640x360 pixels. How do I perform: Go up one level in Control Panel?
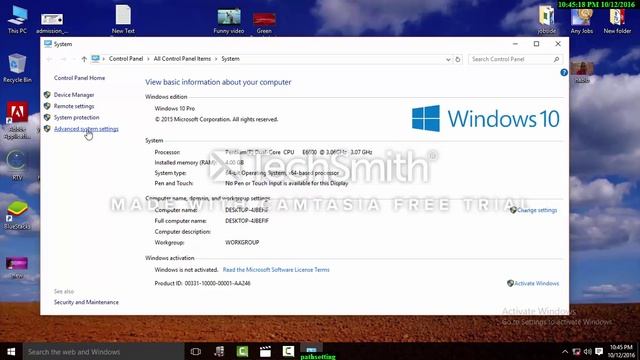coord(84,59)
